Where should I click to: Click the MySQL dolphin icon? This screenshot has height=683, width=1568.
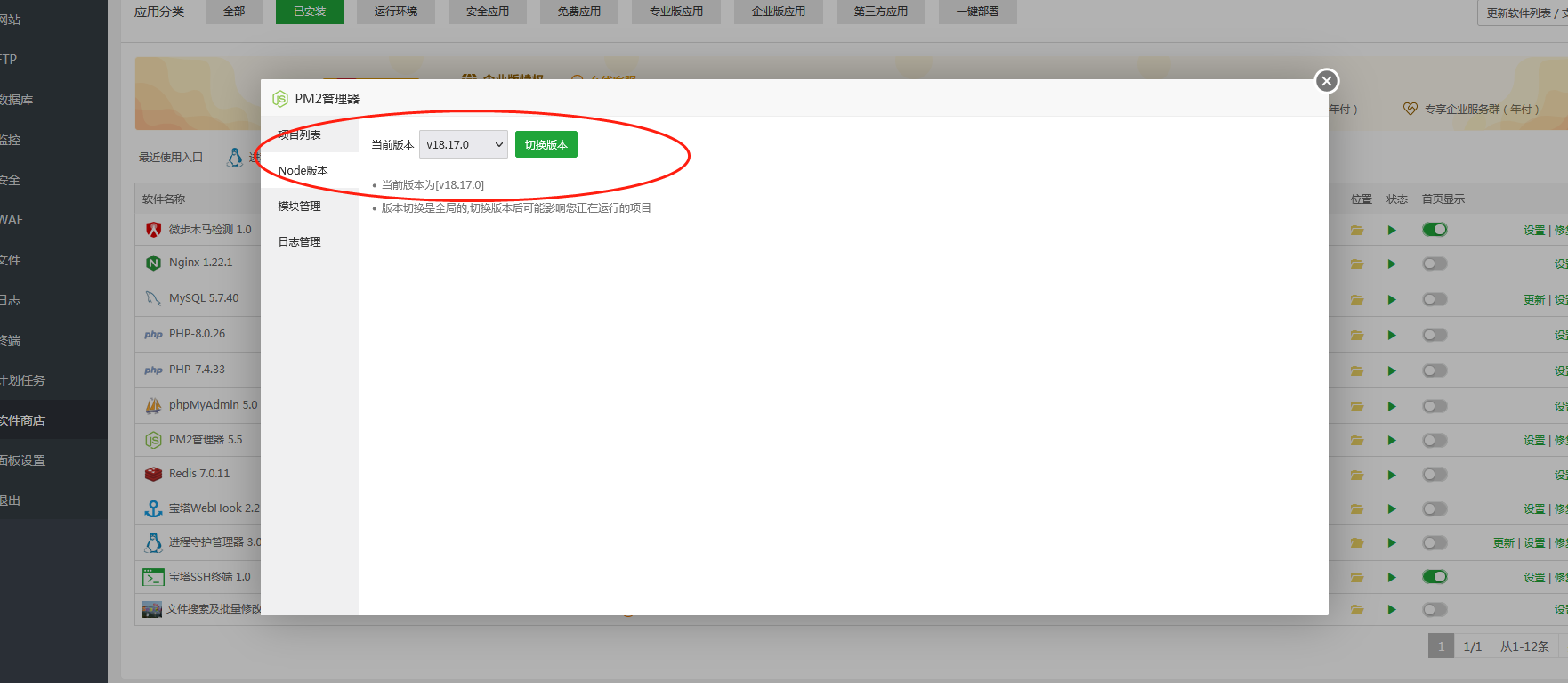[153, 298]
